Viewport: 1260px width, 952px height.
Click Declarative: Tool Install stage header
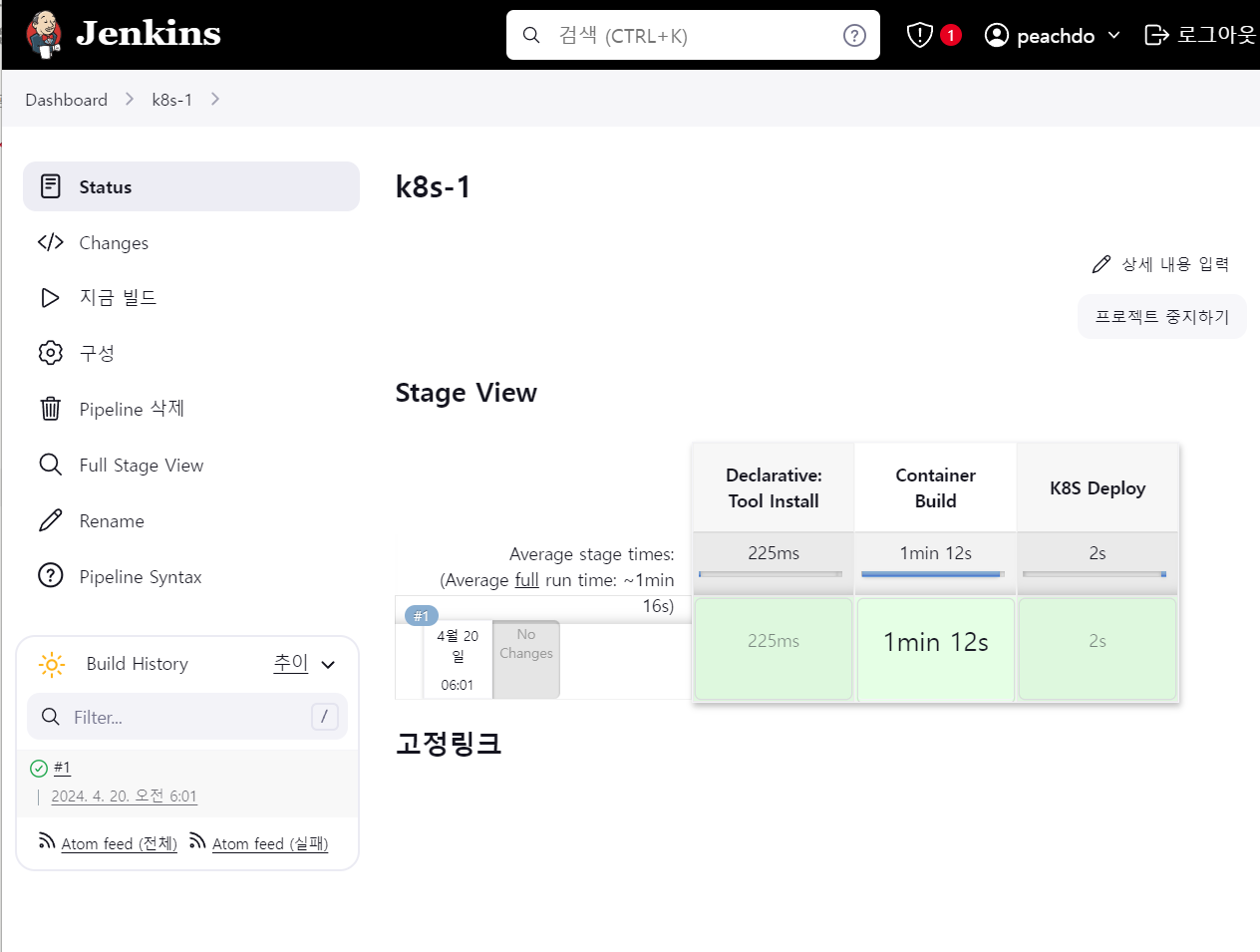(x=774, y=487)
